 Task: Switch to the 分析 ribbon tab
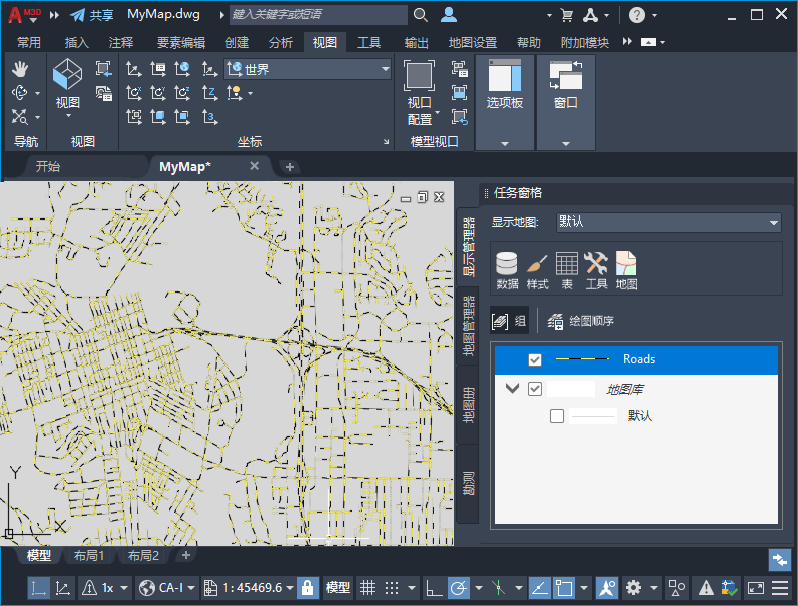pyautogui.click(x=281, y=43)
